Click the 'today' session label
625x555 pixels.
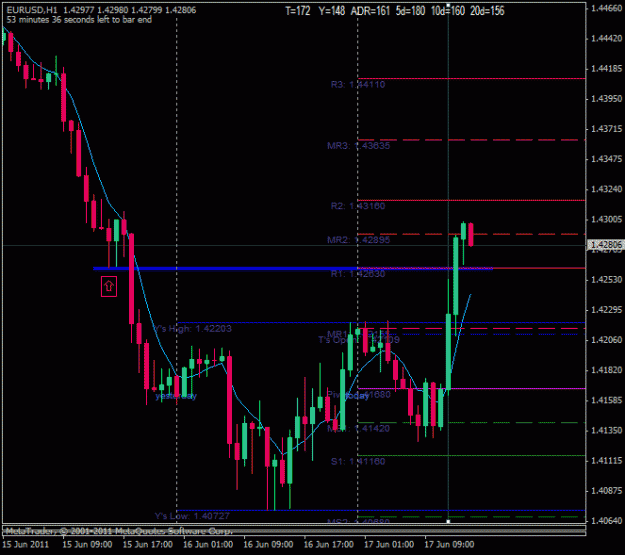coord(357,396)
